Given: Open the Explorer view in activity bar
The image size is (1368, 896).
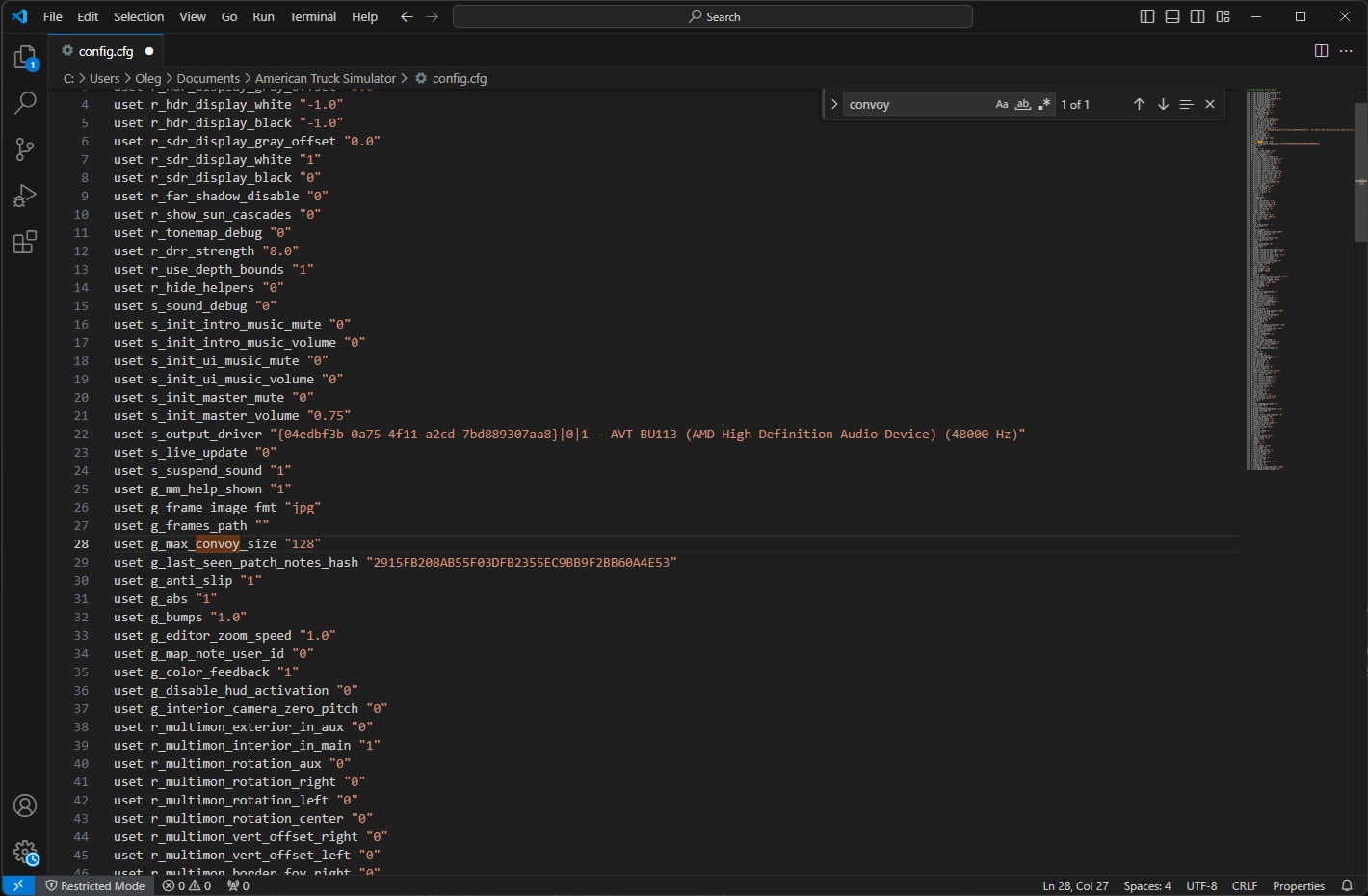Looking at the screenshot, I should 25,58.
